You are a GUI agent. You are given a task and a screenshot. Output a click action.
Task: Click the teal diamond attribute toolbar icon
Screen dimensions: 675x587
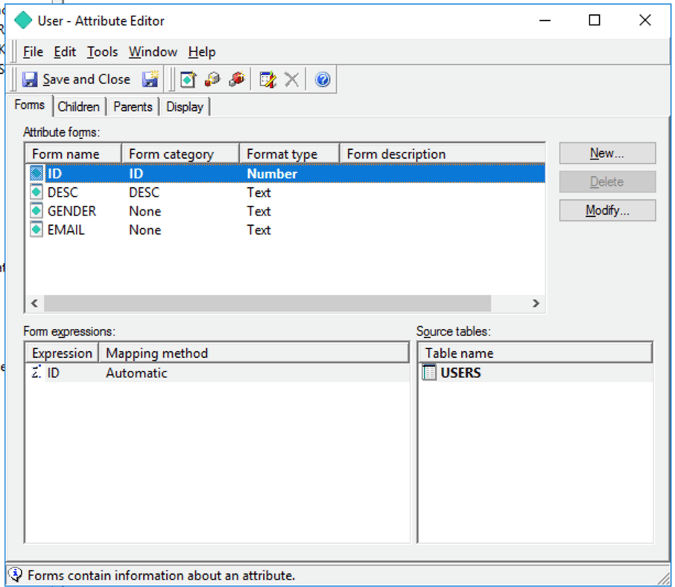coord(188,79)
